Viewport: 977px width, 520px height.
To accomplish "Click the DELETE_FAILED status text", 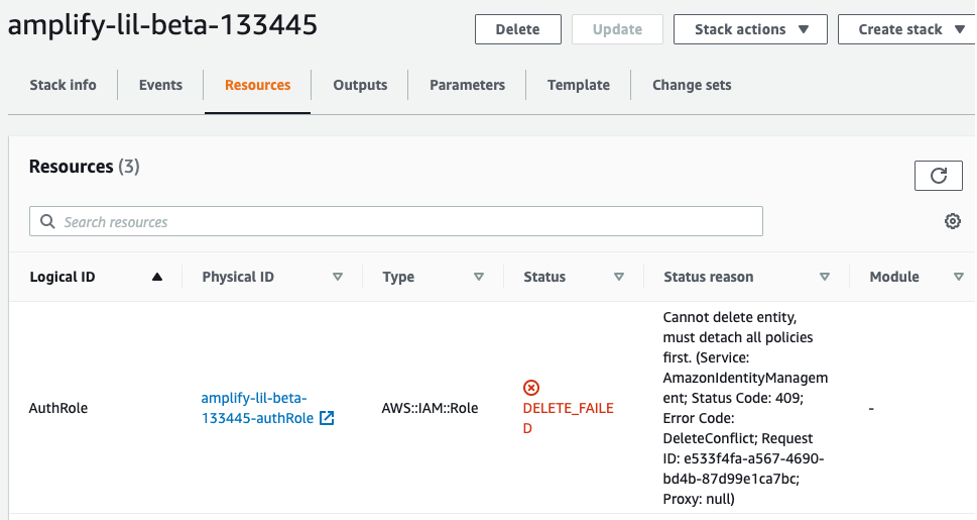I will click(x=568, y=418).
